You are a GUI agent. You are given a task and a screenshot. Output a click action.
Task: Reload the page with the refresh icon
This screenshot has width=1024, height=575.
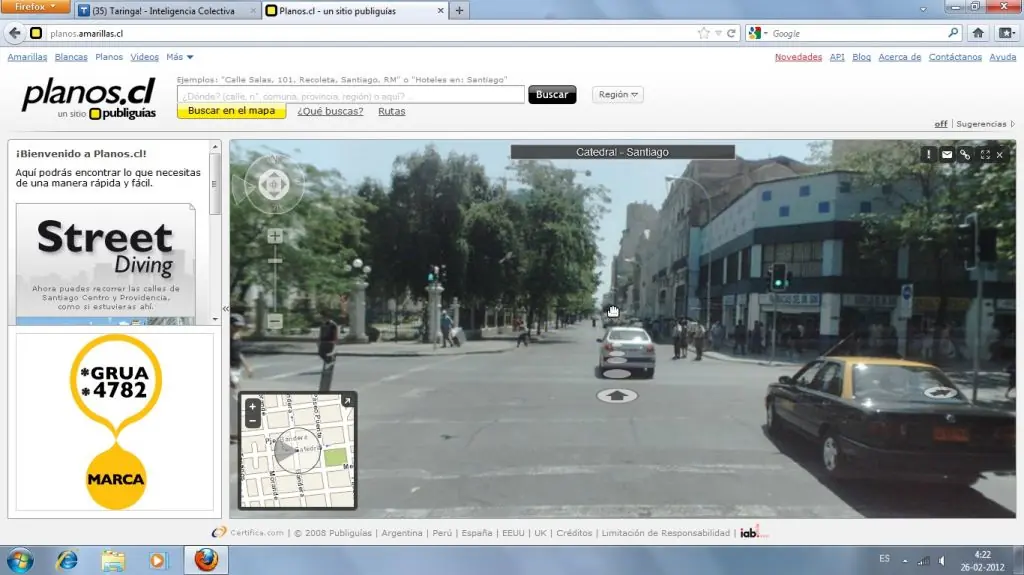point(731,33)
